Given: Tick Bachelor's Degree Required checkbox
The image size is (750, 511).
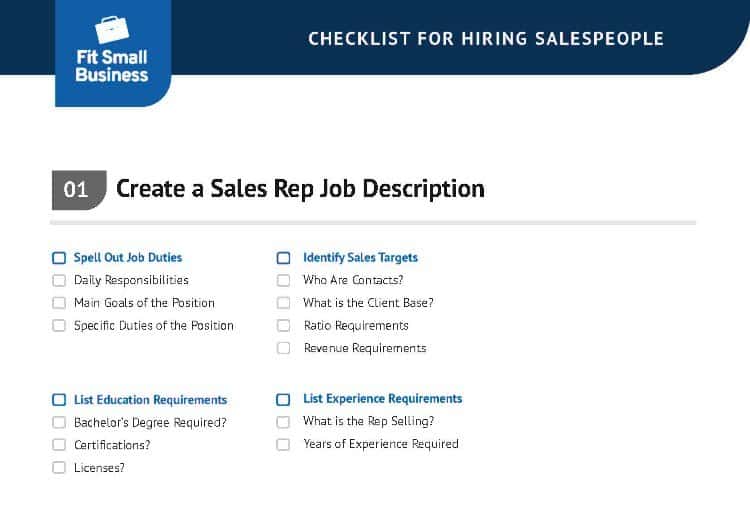Looking at the screenshot, I should coord(59,422).
